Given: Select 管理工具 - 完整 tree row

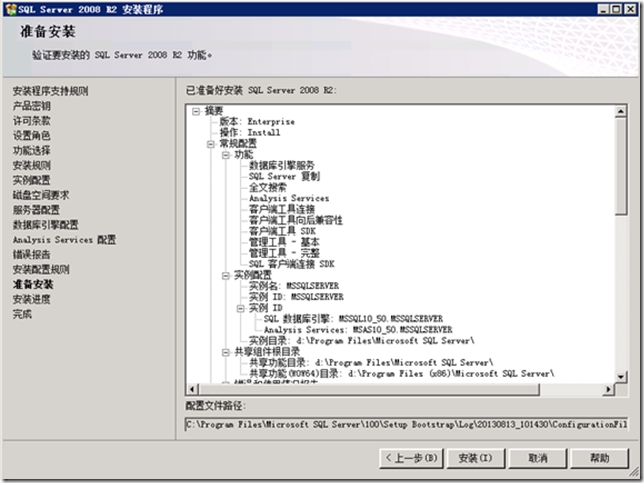Looking at the screenshot, I should pos(284,253).
